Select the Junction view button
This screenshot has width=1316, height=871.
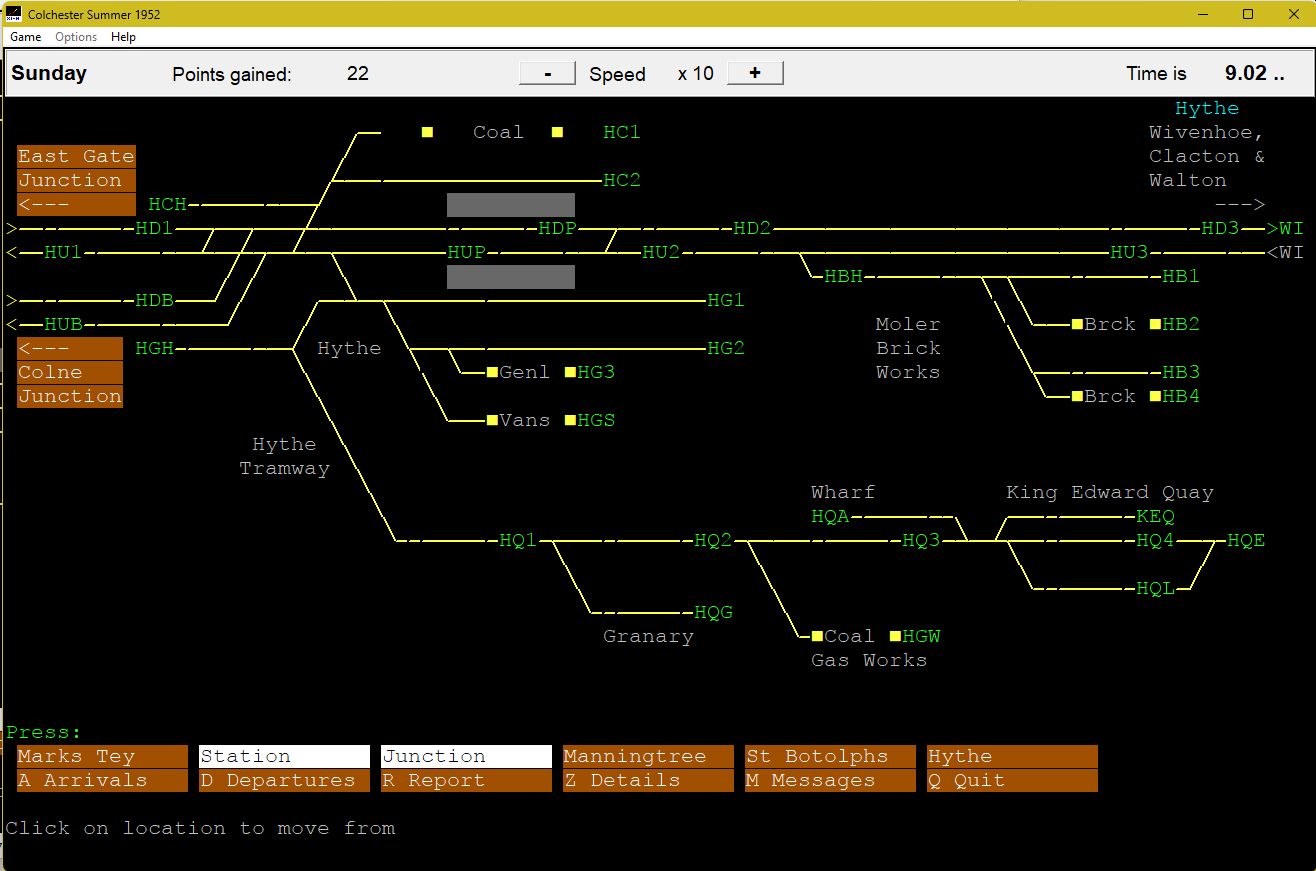pos(466,756)
